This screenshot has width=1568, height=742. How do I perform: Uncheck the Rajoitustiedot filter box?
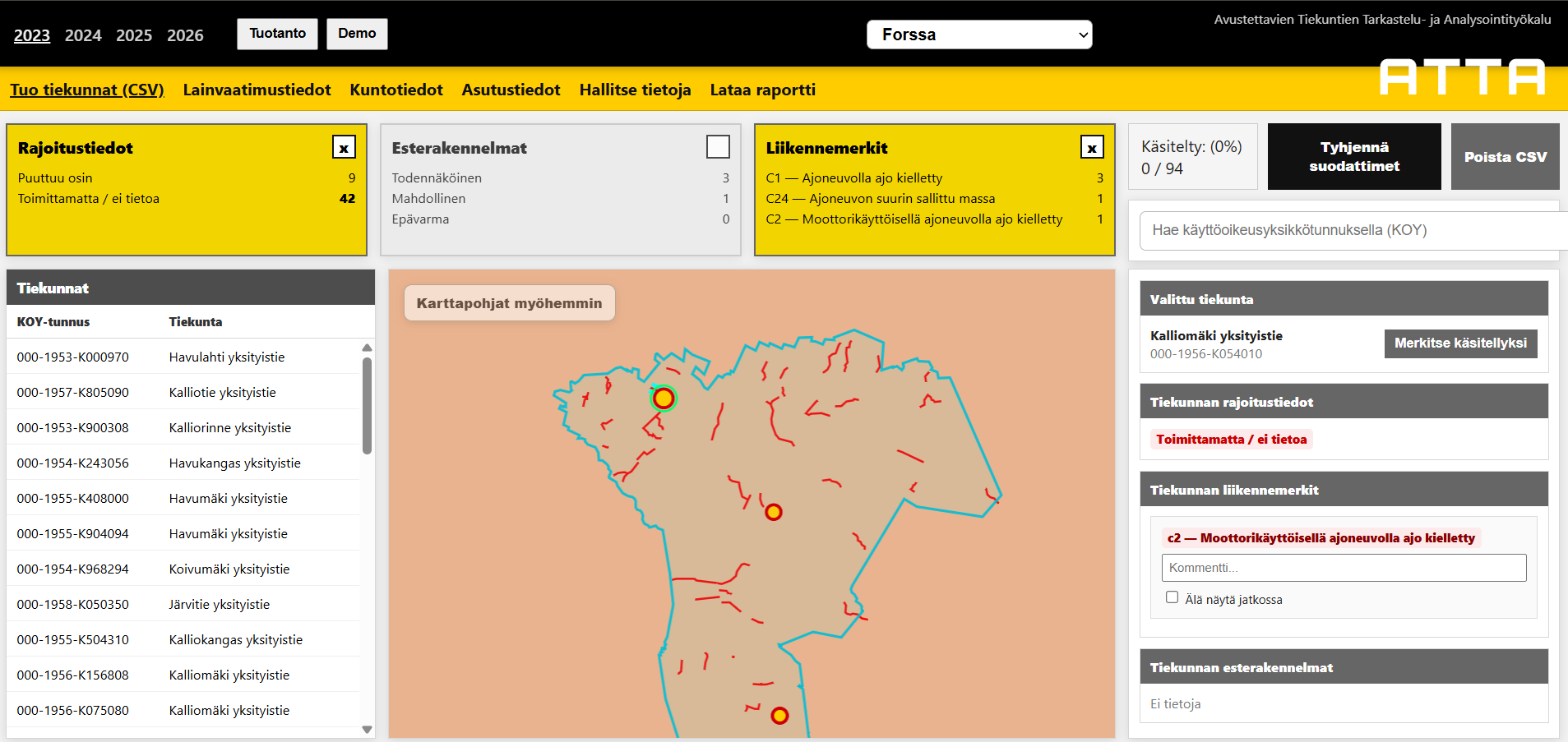(344, 147)
